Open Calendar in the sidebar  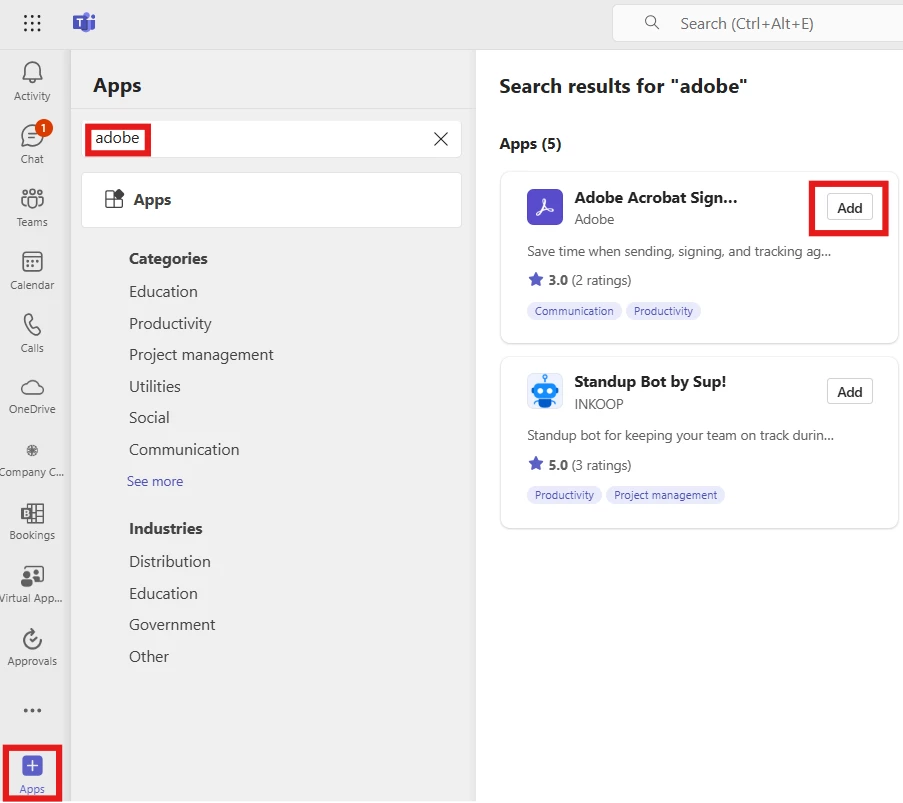click(x=32, y=270)
